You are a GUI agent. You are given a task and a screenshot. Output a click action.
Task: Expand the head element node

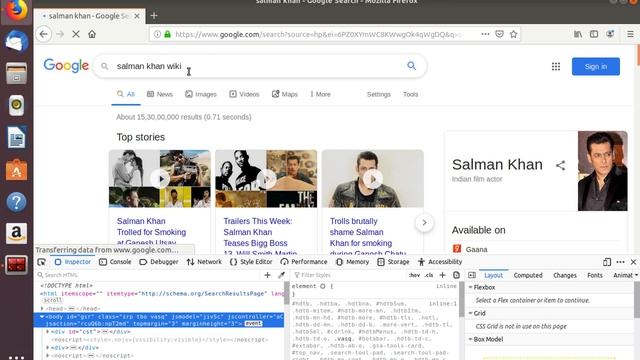42,309
